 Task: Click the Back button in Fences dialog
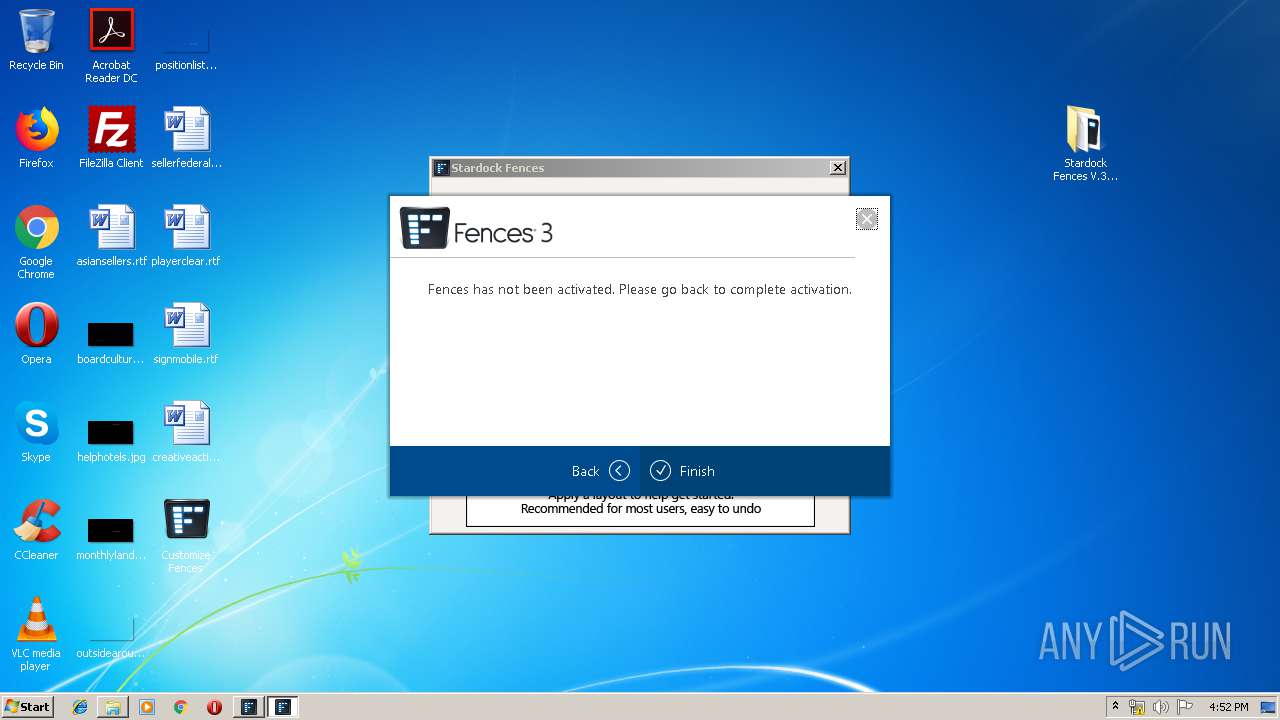601,471
